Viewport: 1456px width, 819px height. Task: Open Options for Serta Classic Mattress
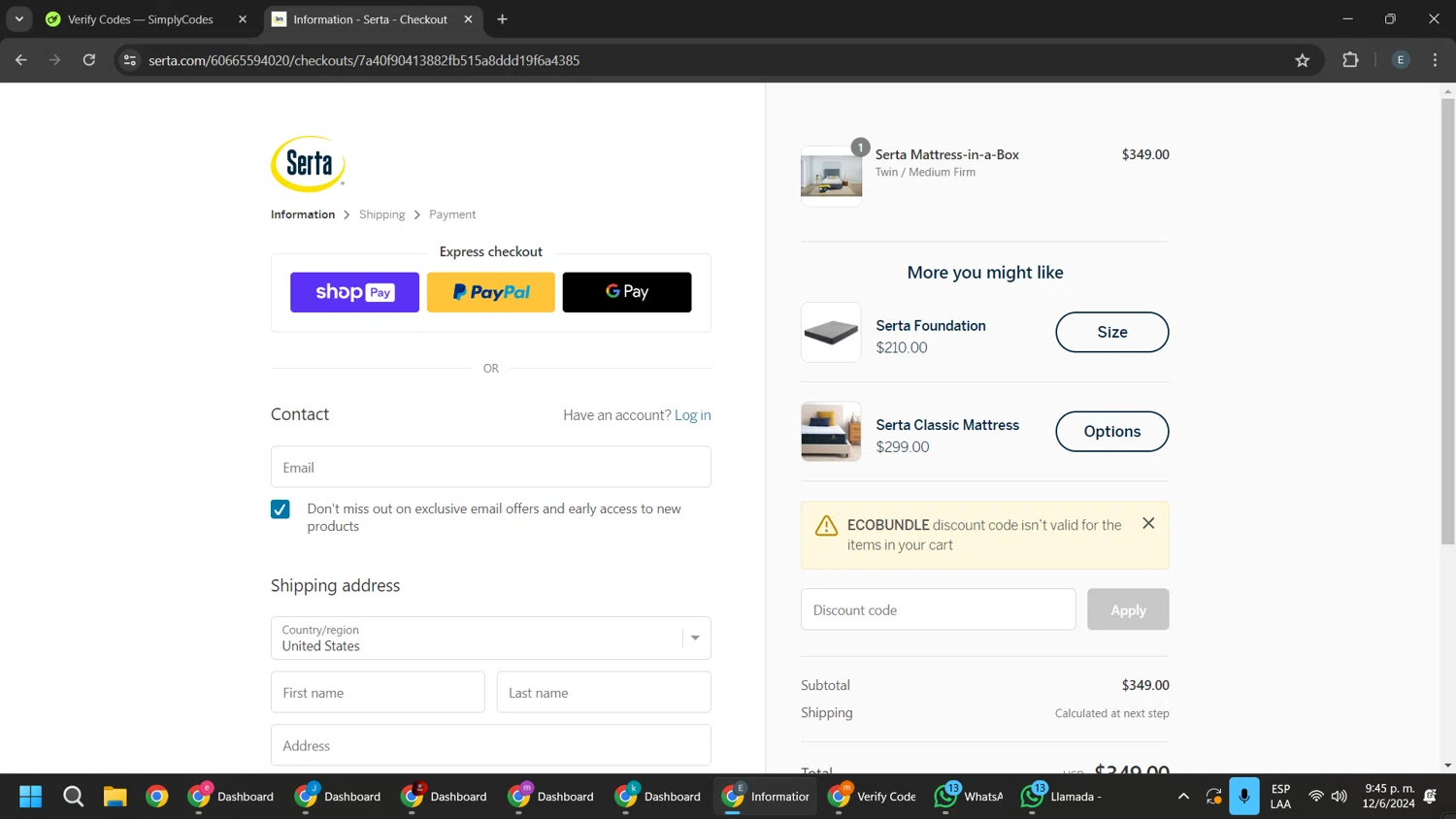[x=1112, y=432]
